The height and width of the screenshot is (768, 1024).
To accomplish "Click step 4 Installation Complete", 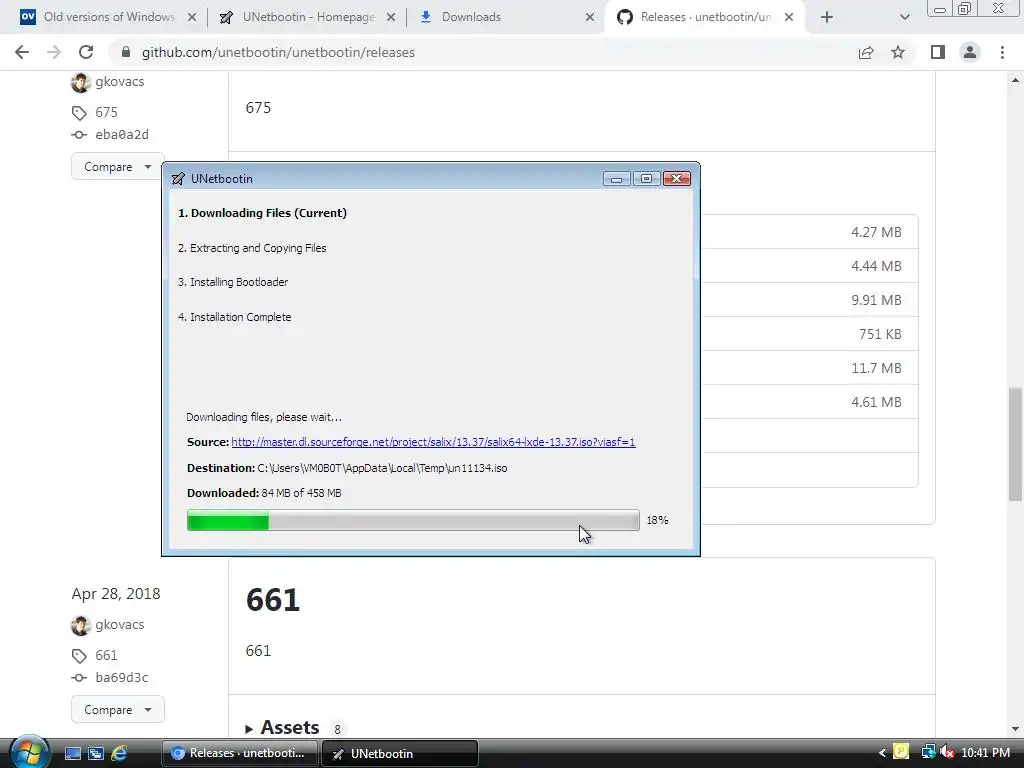I will [x=234, y=317].
